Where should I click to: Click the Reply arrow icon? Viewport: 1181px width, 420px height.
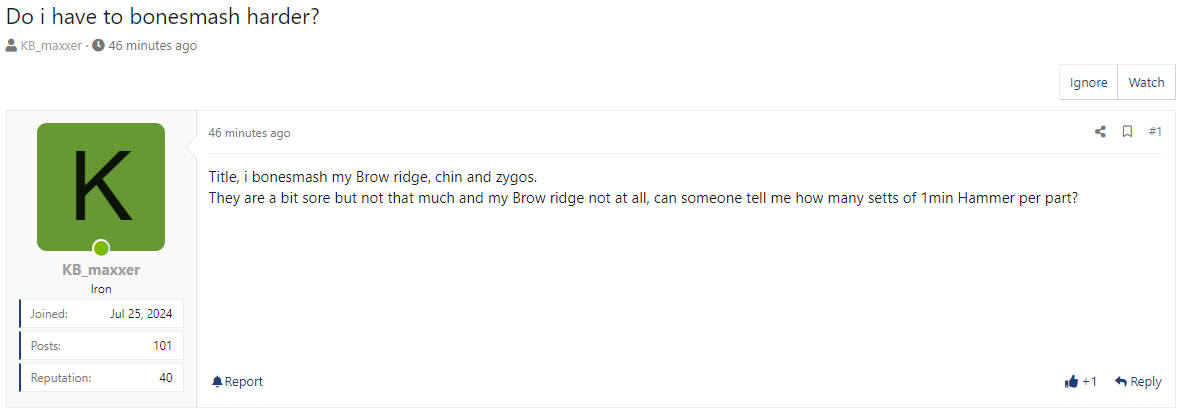[1121, 381]
